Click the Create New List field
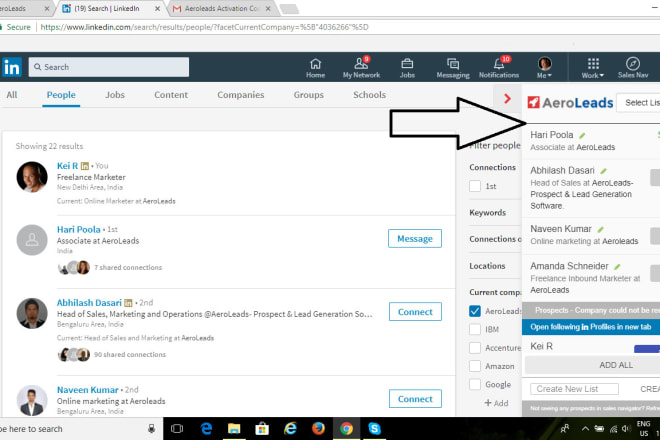 [574, 389]
